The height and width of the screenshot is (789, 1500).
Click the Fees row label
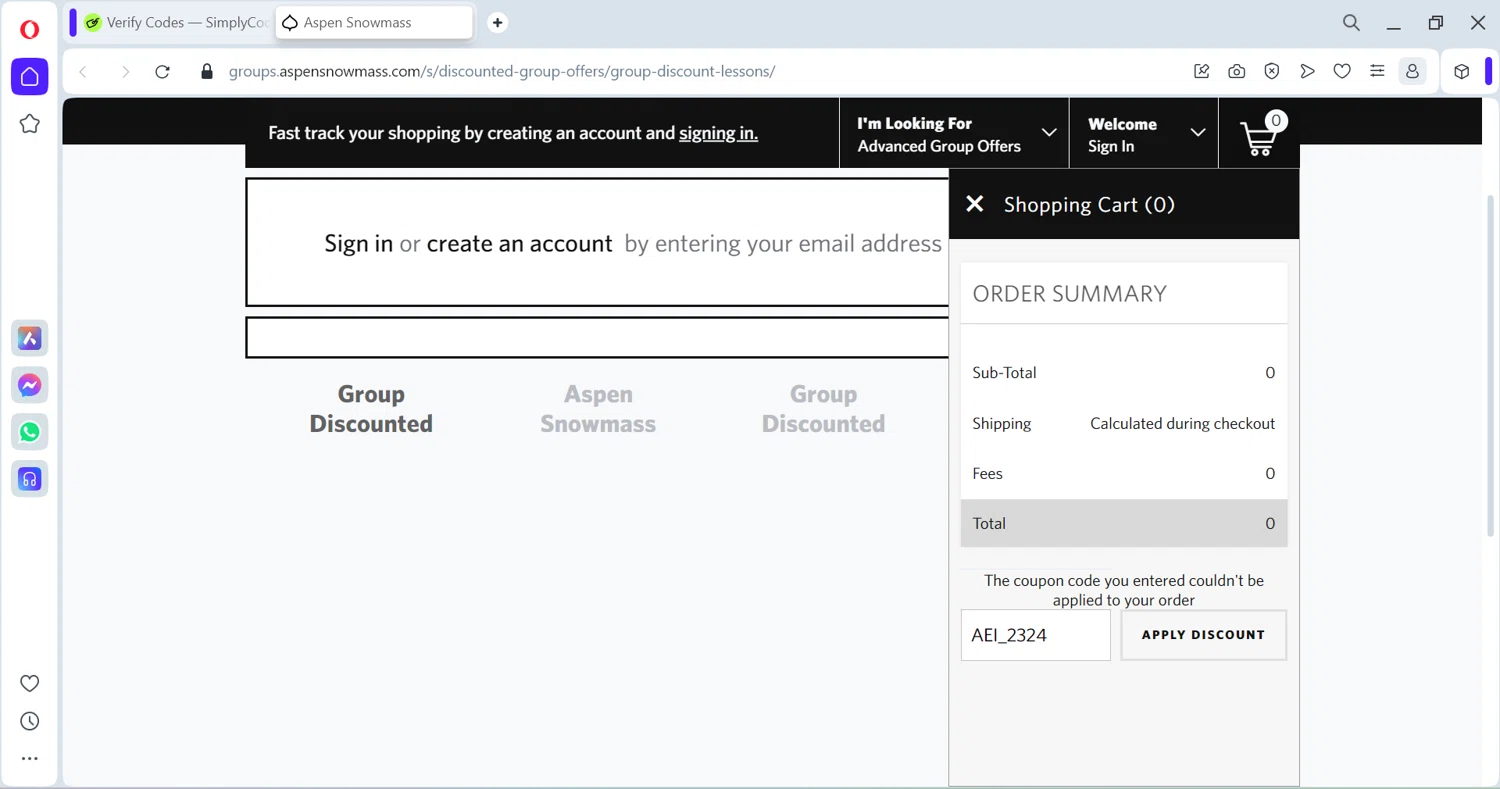pos(987,473)
